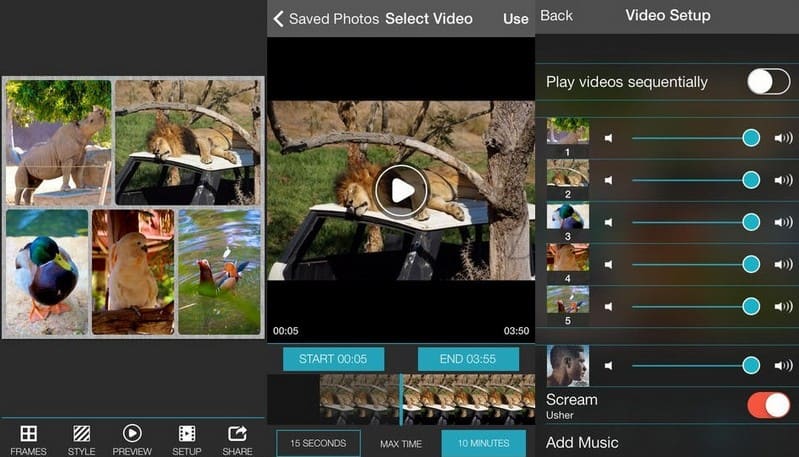Image resolution: width=799 pixels, height=457 pixels.
Task: Tap Back in Video Setup header
Action: (x=556, y=15)
